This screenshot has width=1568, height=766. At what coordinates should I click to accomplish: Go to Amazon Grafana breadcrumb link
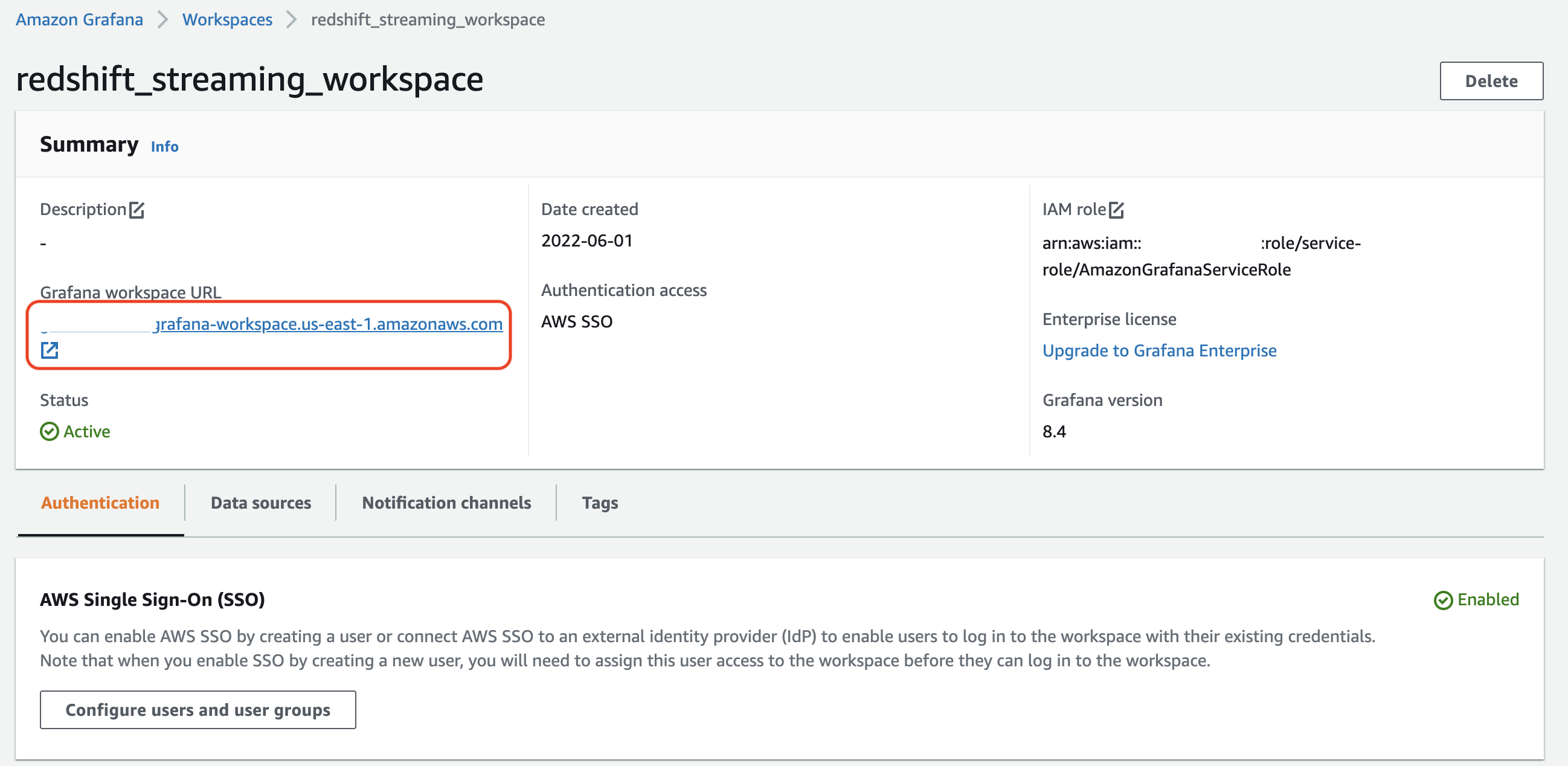(79, 19)
